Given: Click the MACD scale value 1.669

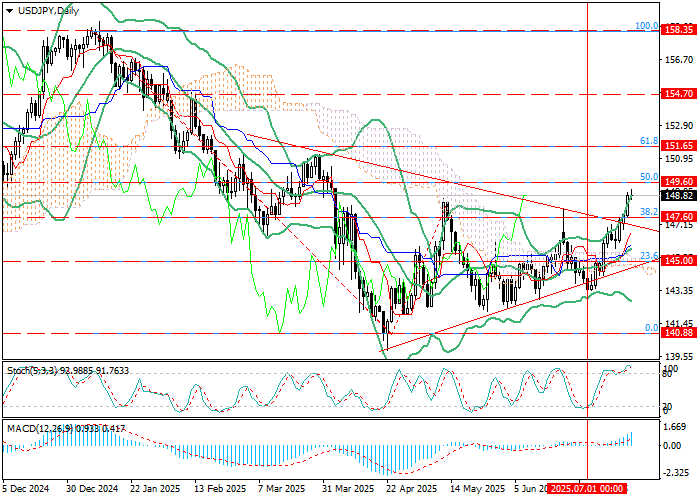Looking at the screenshot, I should pyautogui.click(x=675, y=427).
